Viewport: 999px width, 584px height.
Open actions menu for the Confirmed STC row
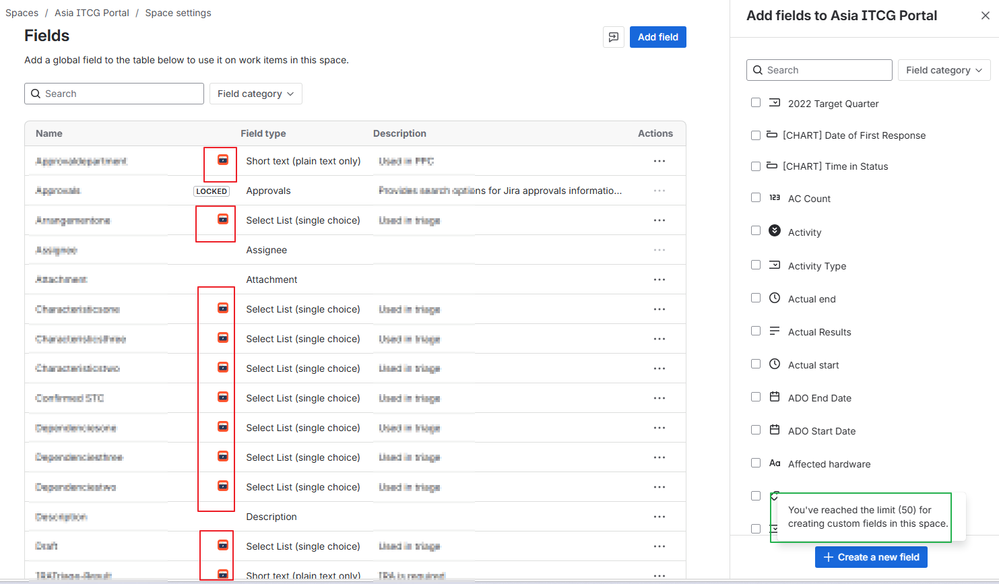point(659,398)
